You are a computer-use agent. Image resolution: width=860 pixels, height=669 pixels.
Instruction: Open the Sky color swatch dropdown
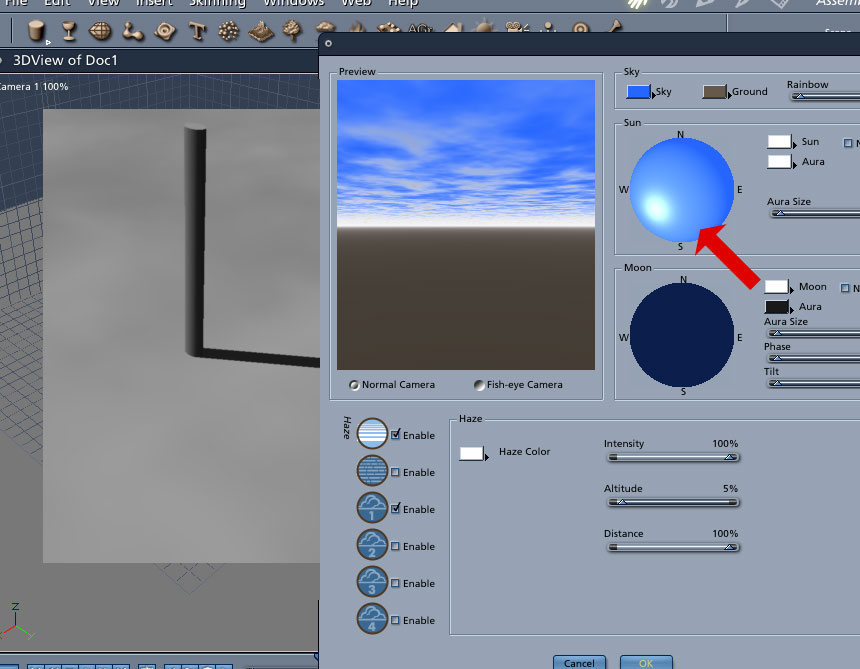tap(639, 92)
